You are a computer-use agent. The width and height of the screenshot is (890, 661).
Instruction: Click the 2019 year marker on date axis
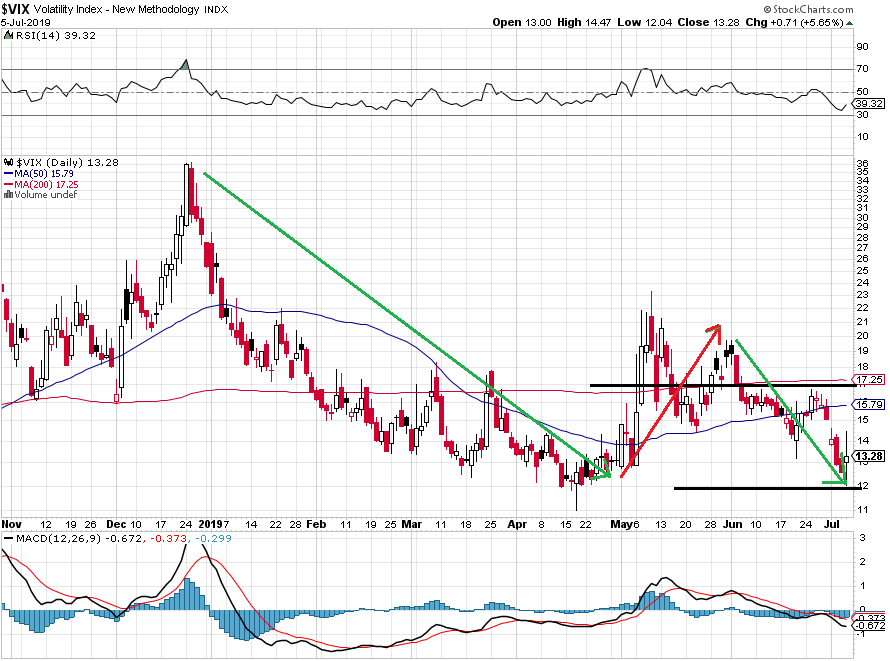tap(213, 523)
